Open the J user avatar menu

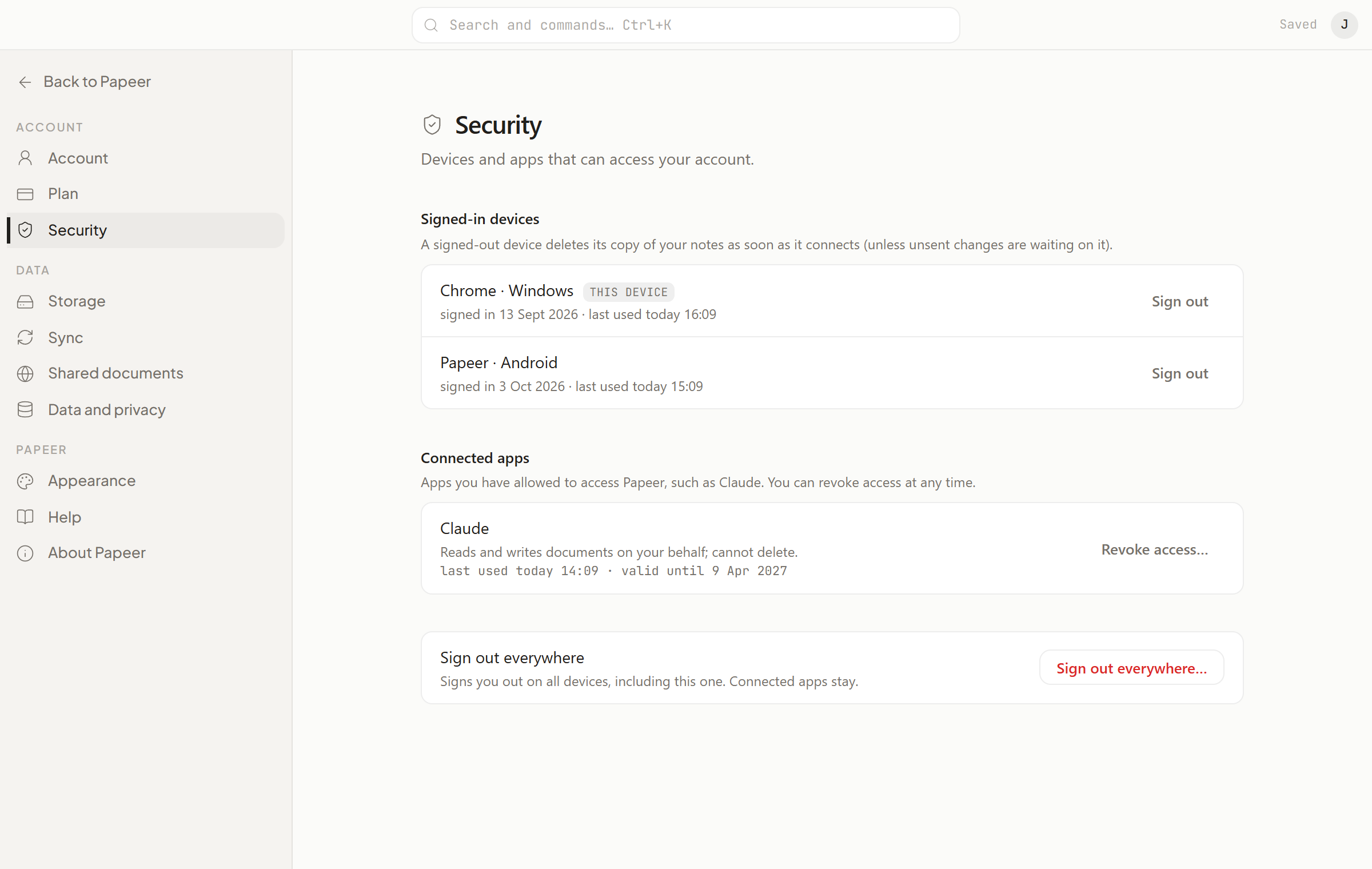point(1344,25)
